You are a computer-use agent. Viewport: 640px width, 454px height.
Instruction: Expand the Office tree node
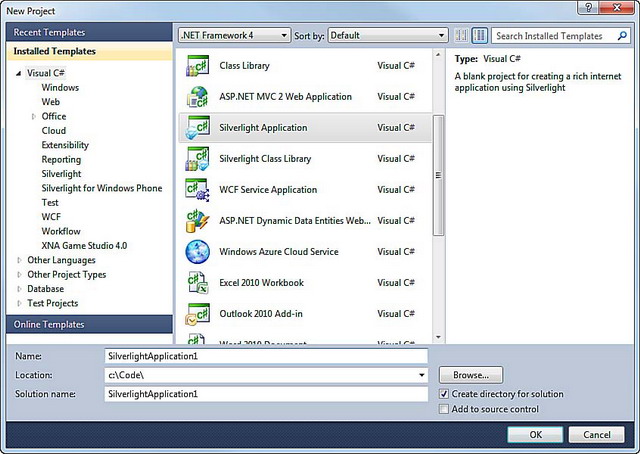tap(33, 116)
